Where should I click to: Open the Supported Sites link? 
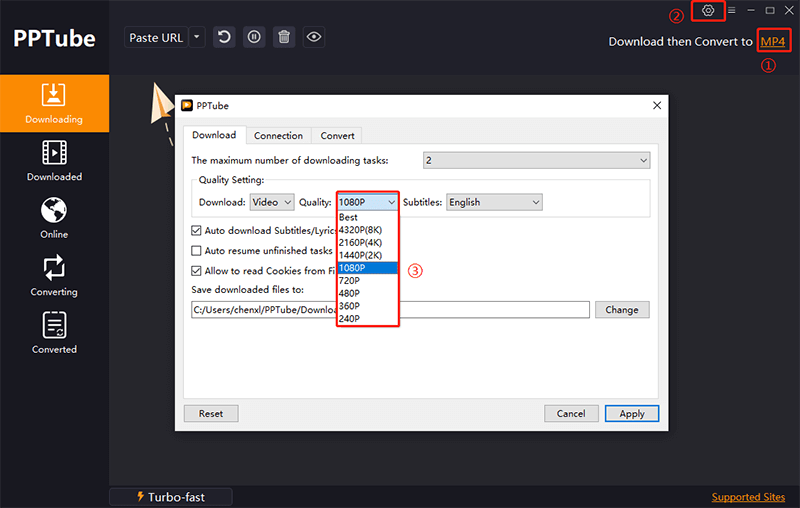[748, 497]
